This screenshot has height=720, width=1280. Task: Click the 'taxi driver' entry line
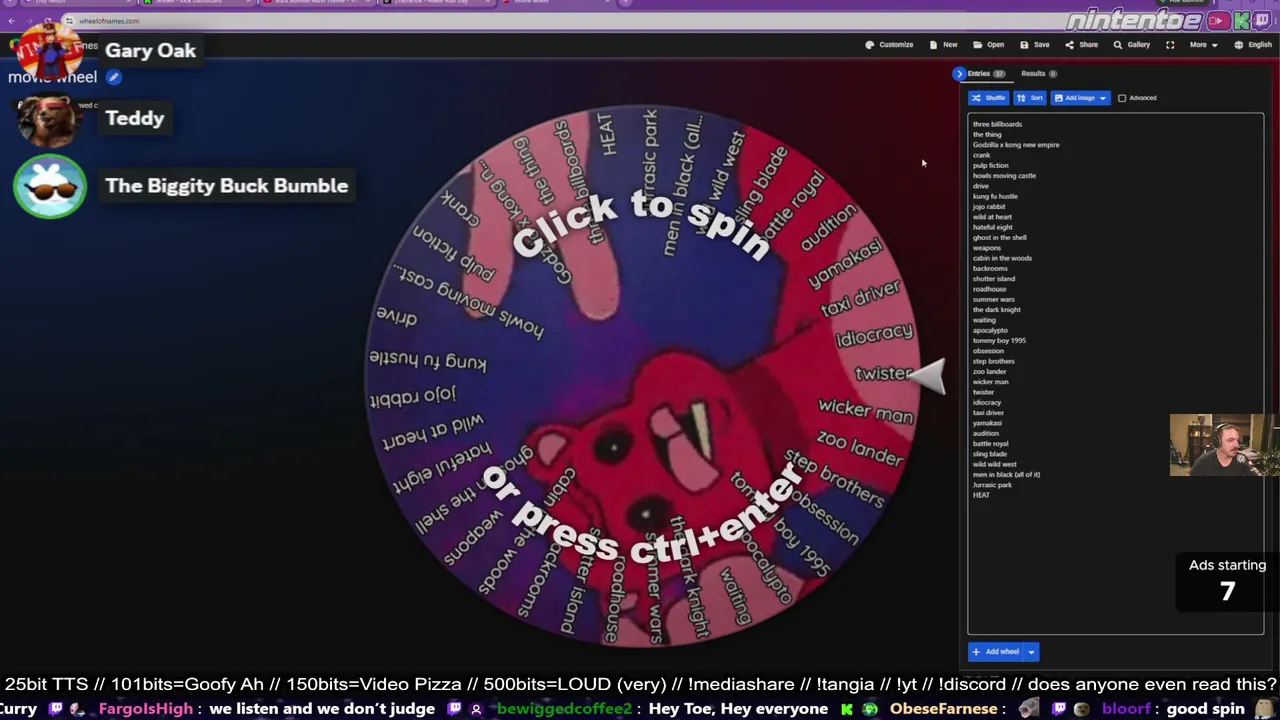pos(989,413)
